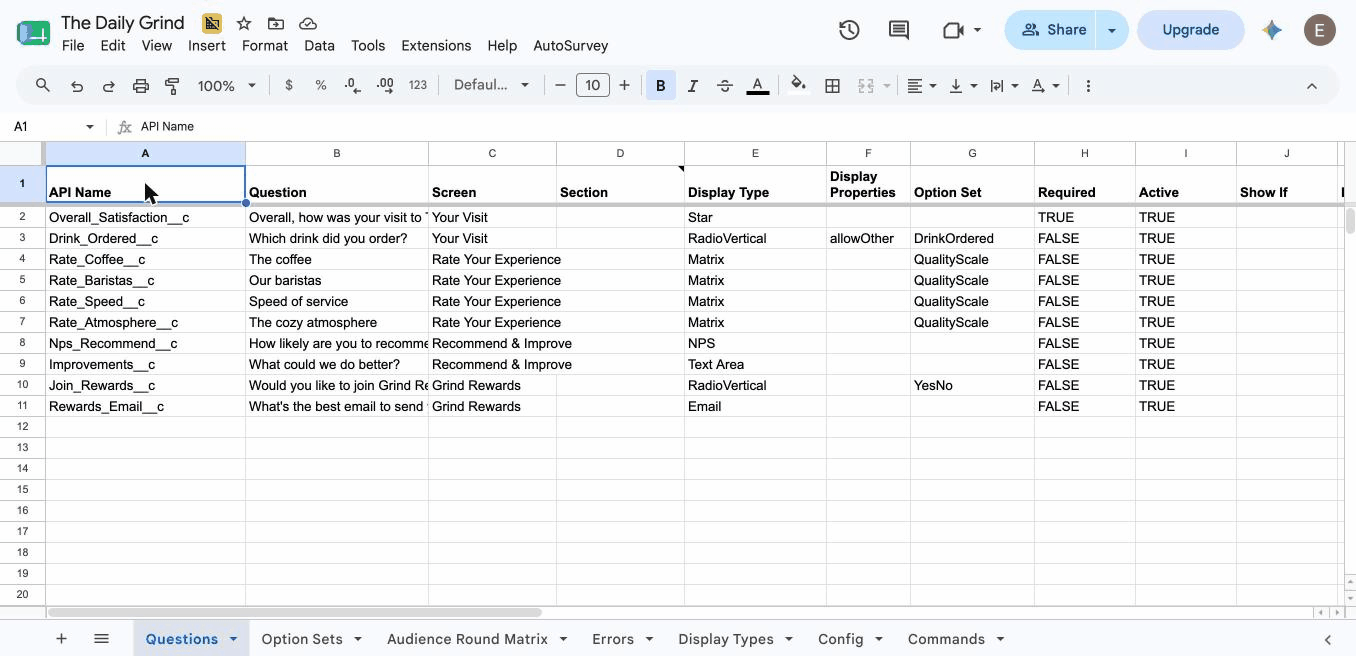The image size is (1356, 656).
Task: Open the toolbar's three-dot More menu
Action: (x=1088, y=86)
